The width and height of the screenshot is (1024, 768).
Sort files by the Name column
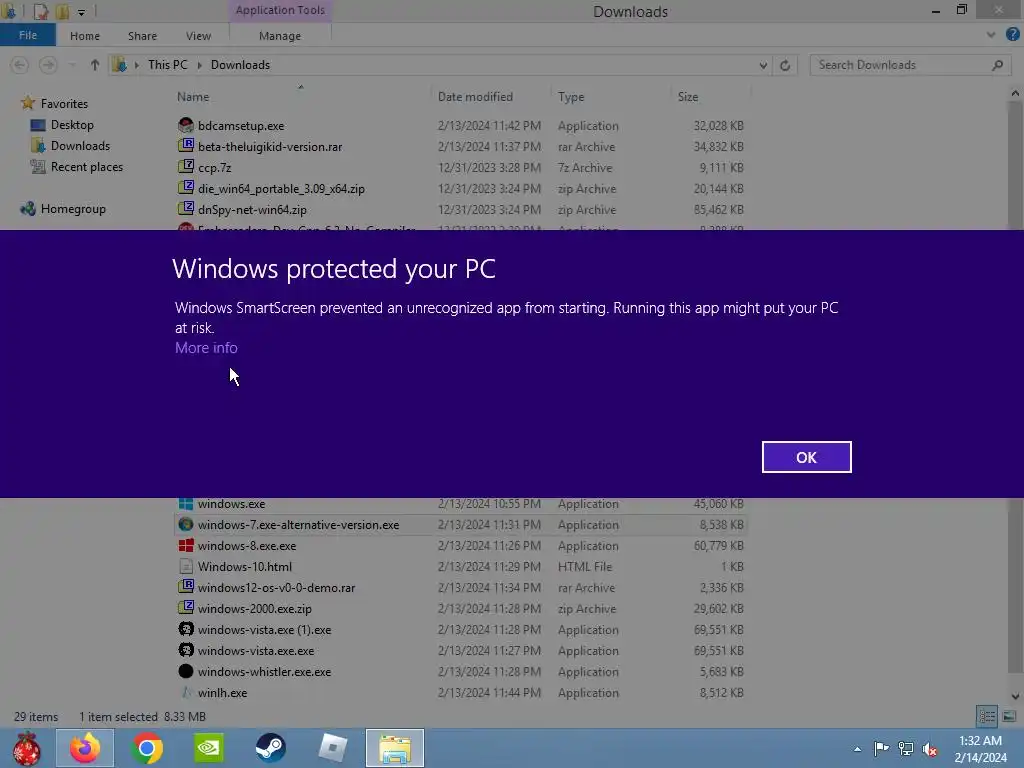[193, 97]
